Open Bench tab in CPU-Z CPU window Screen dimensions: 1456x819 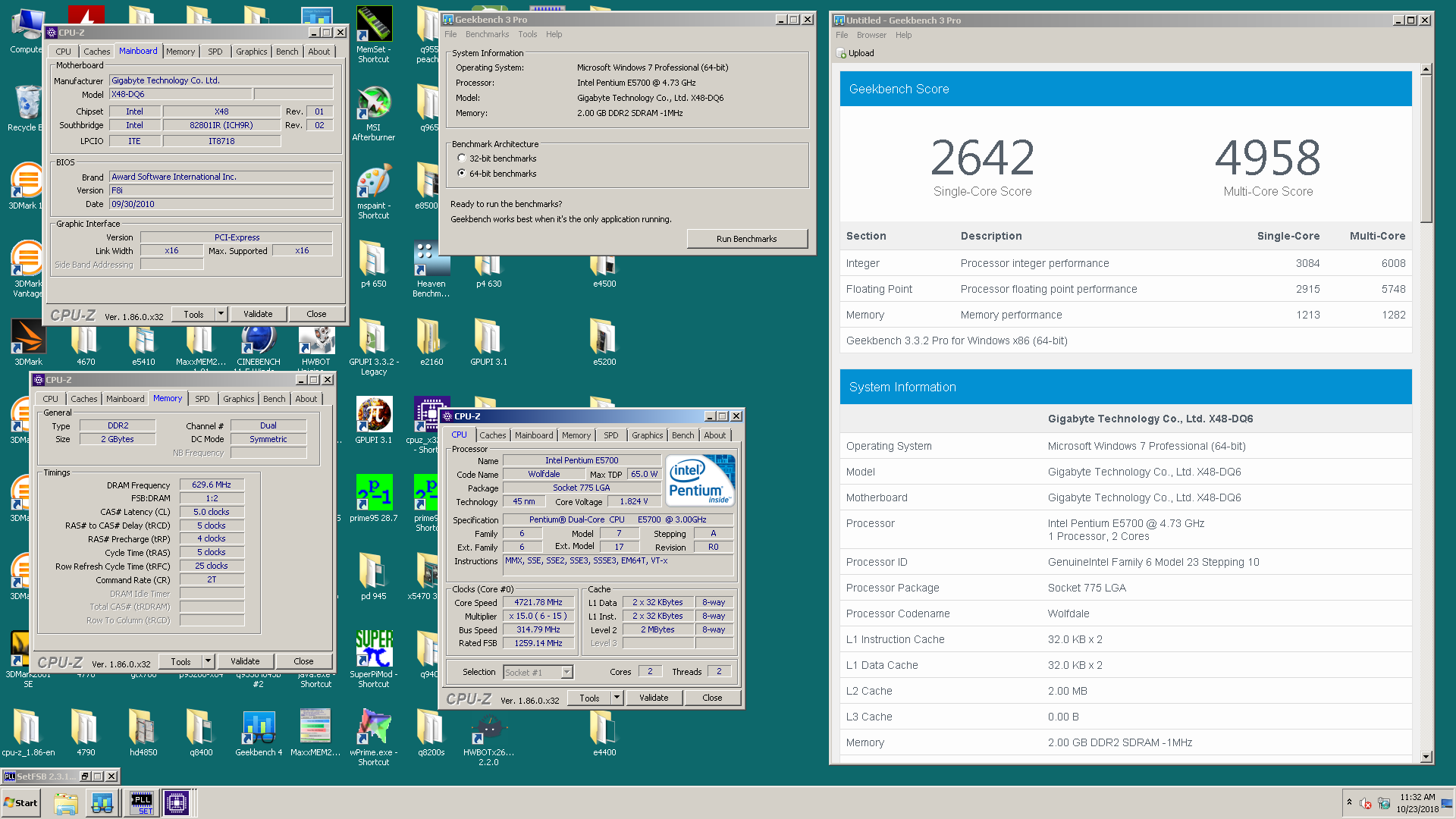pyautogui.click(x=682, y=435)
